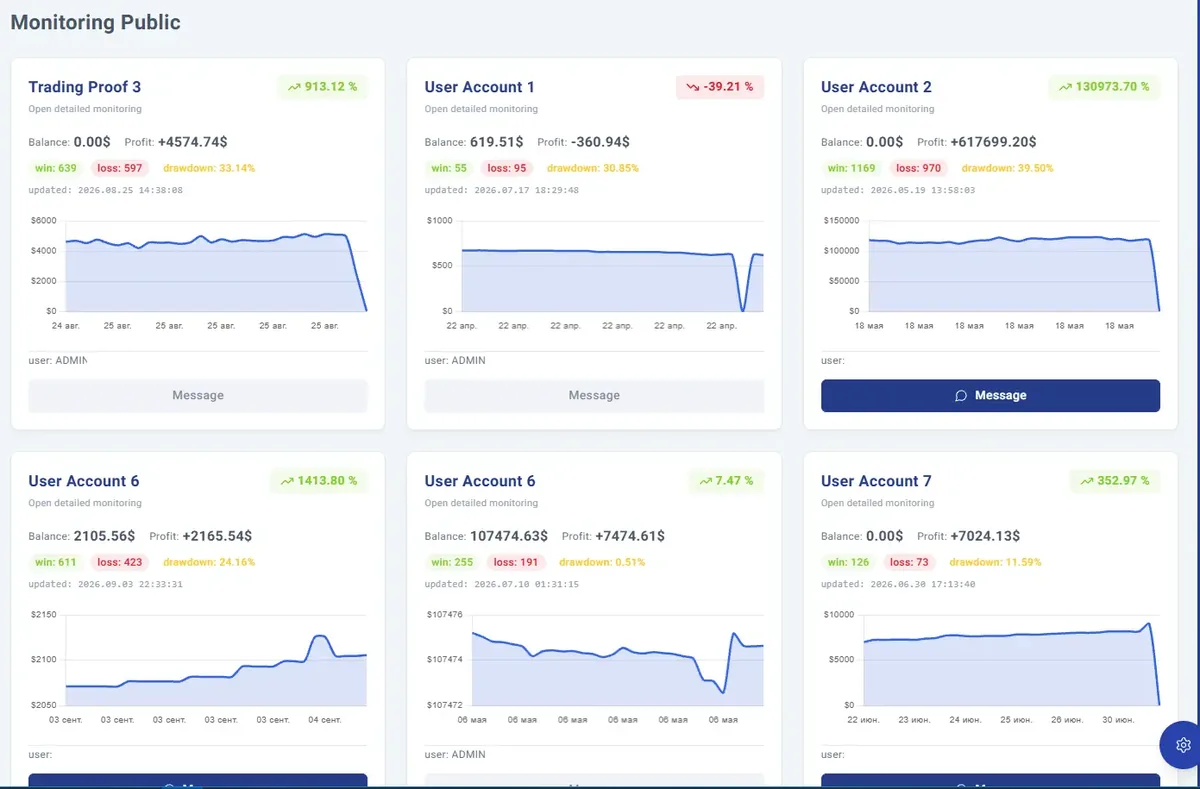Click the 'loss: 73' tag
Screen dimensions: 1200x789
pos(910,562)
